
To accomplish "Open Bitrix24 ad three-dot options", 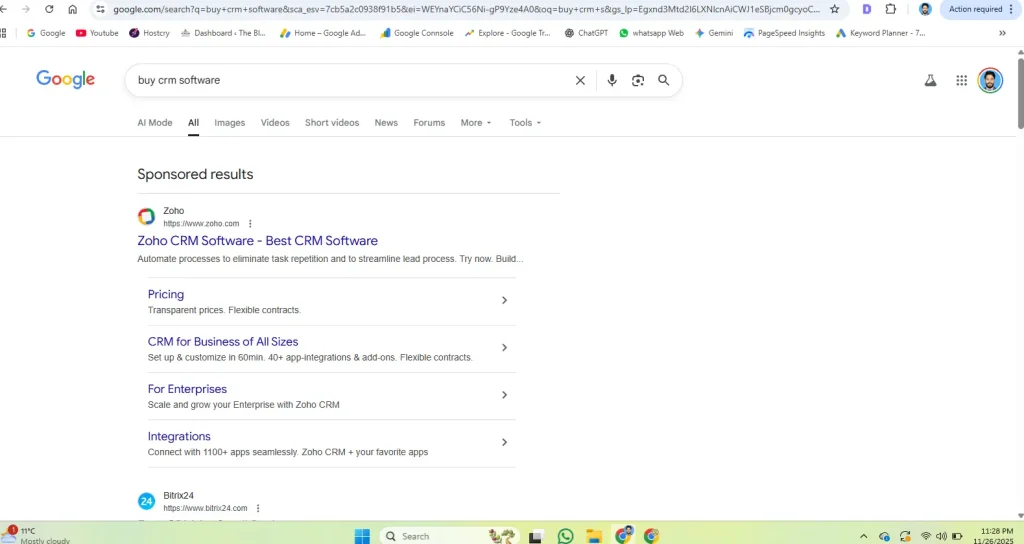I will pos(258,508).
